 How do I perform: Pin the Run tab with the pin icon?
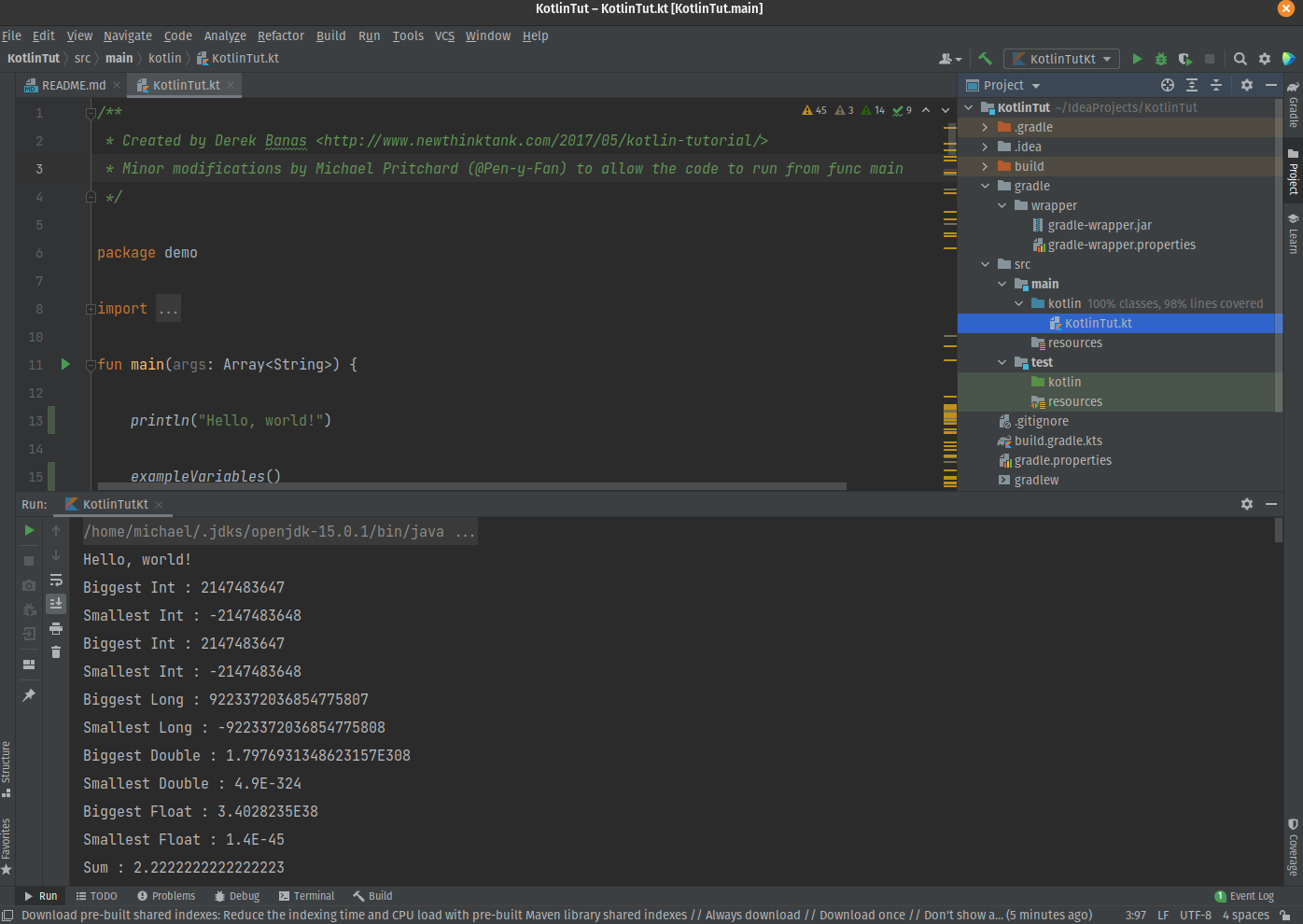point(29,695)
